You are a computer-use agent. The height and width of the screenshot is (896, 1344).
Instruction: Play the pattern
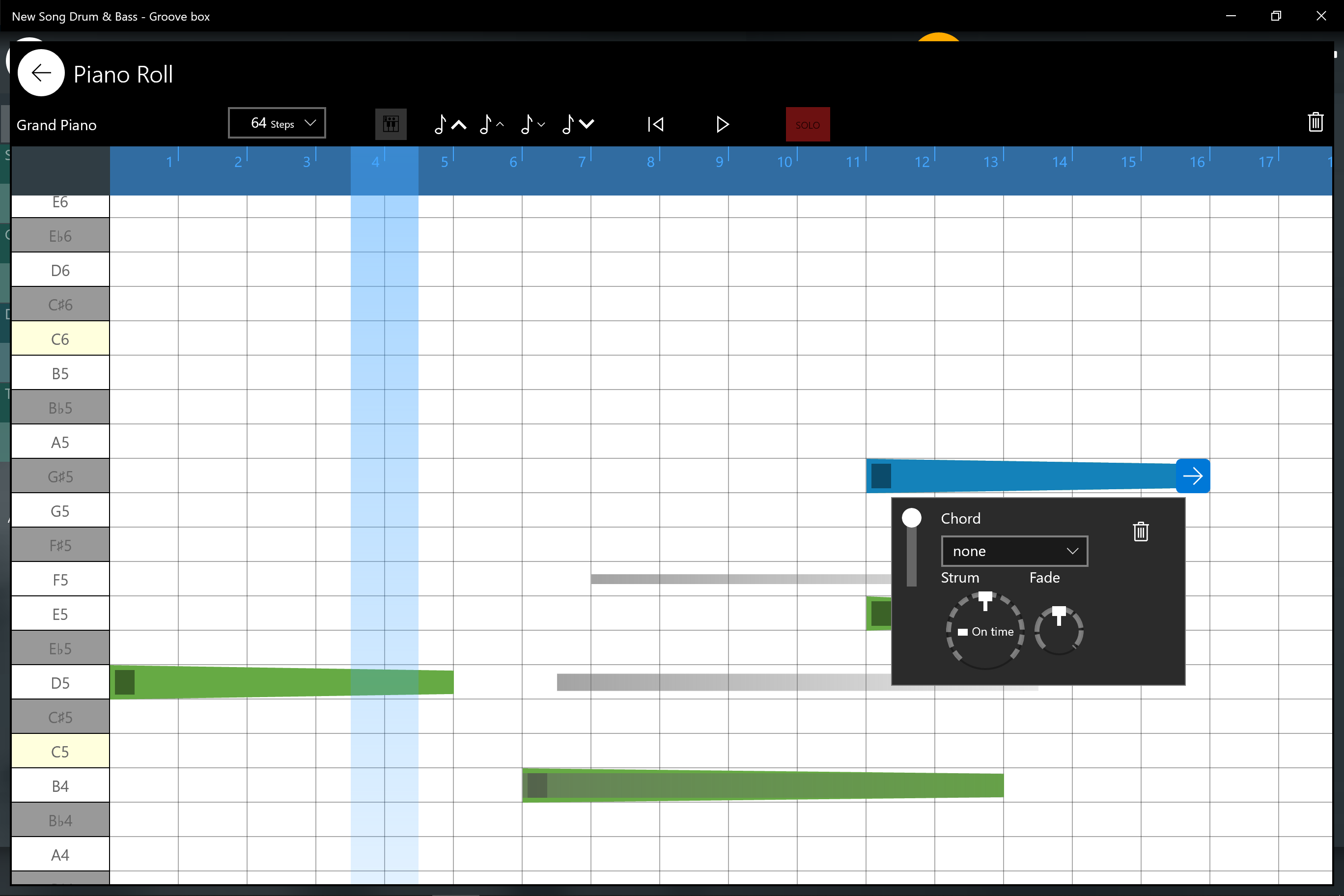pyautogui.click(x=722, y=124)
